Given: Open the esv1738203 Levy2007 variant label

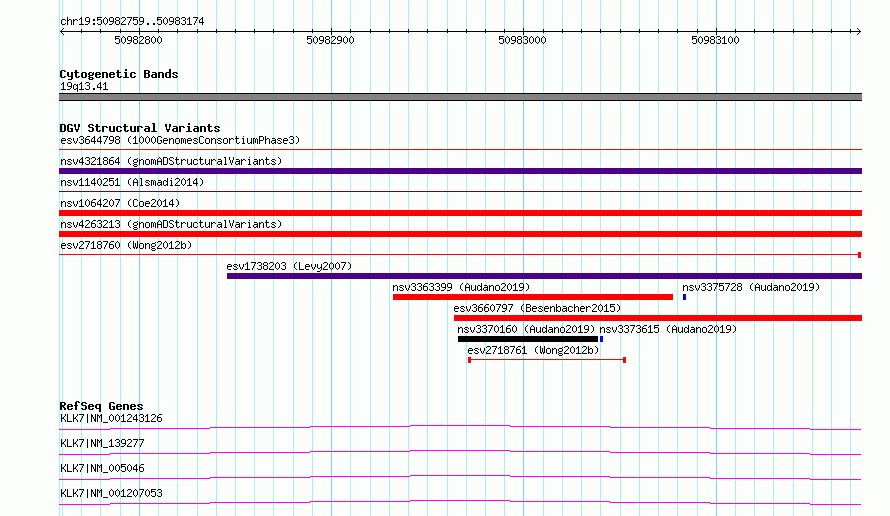Looking at the screenshot, I should tap(289, 266).
